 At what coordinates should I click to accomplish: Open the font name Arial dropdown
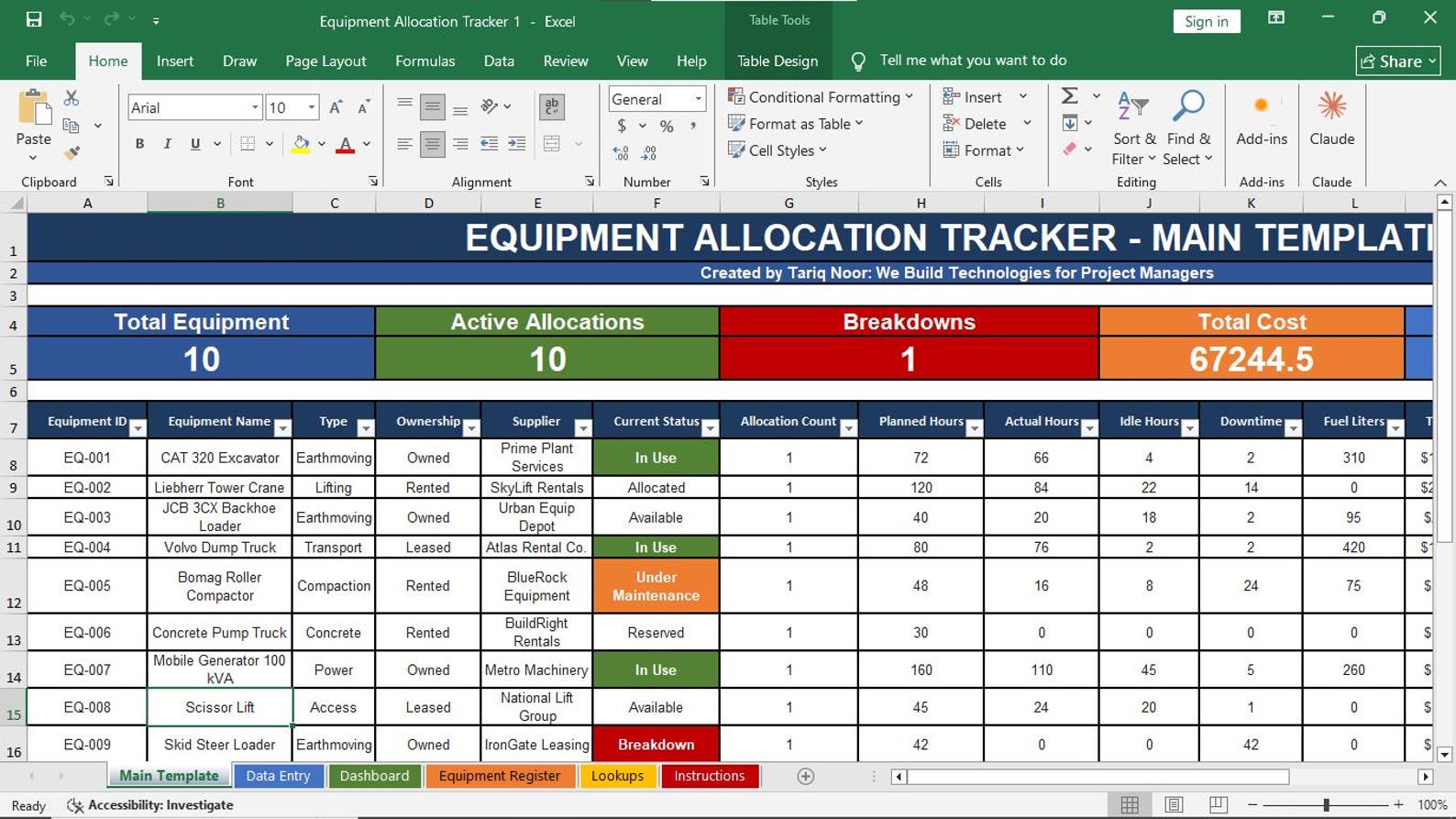255,107
